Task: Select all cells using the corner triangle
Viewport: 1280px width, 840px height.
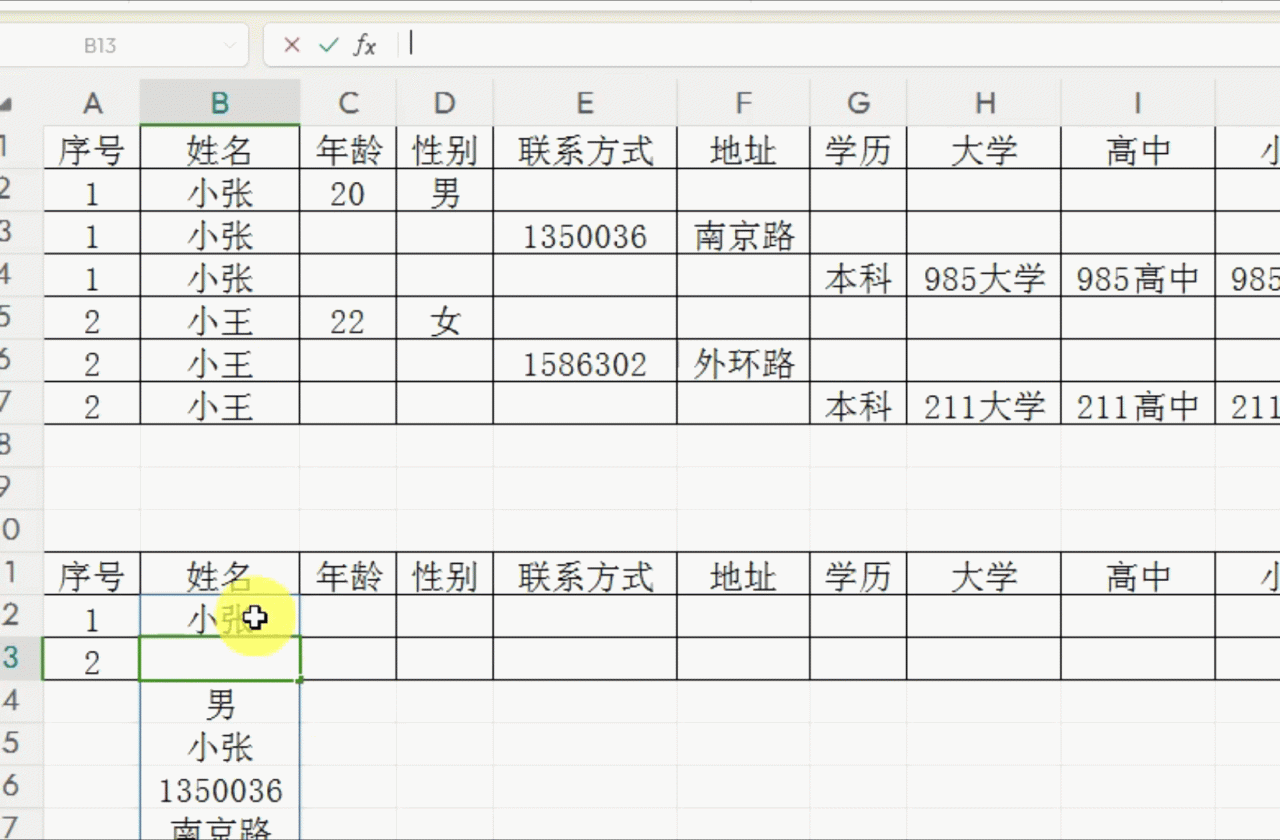Action: [x=6, y=104]
